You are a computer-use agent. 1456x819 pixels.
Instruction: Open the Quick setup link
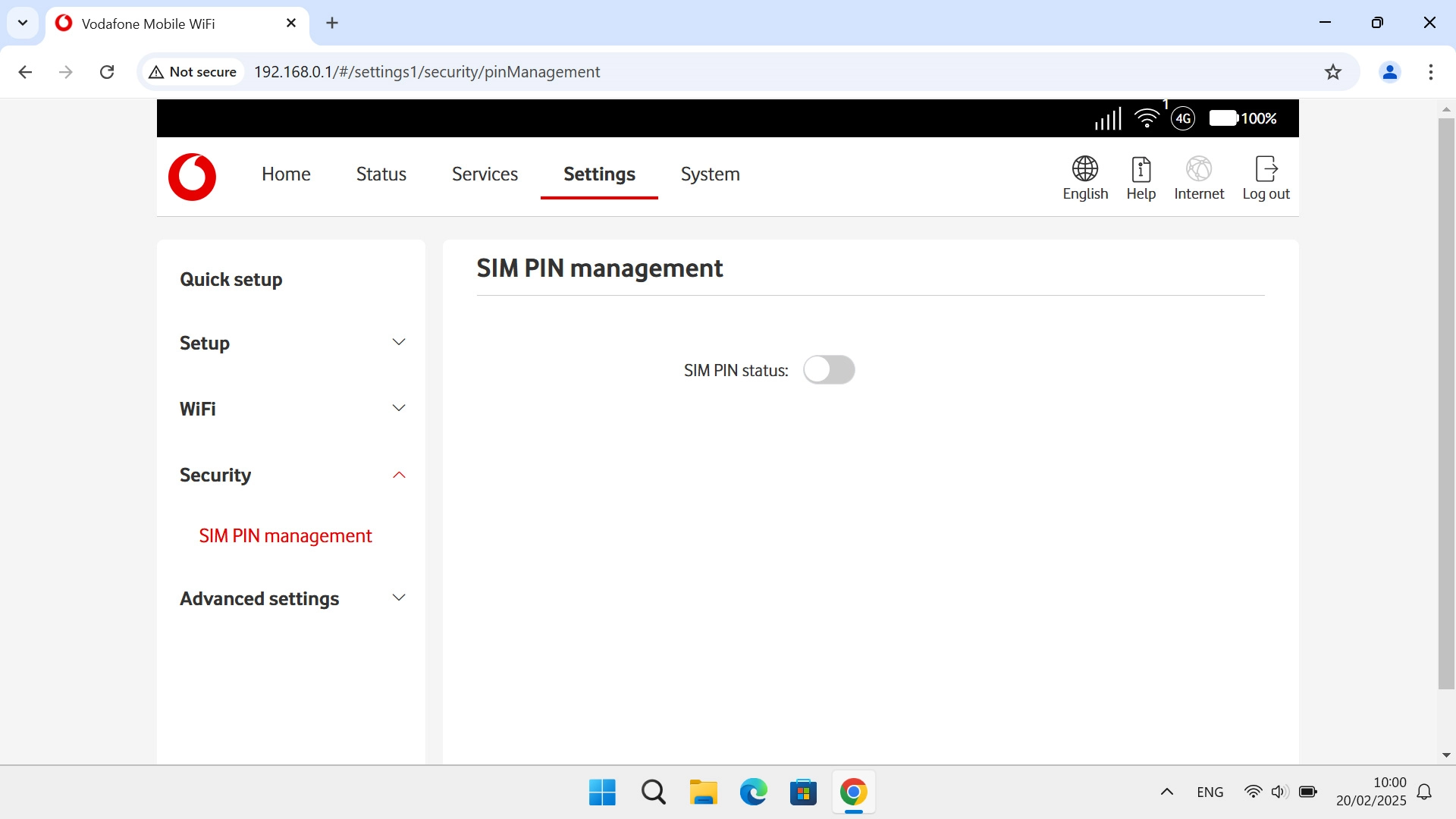point(231,280)
